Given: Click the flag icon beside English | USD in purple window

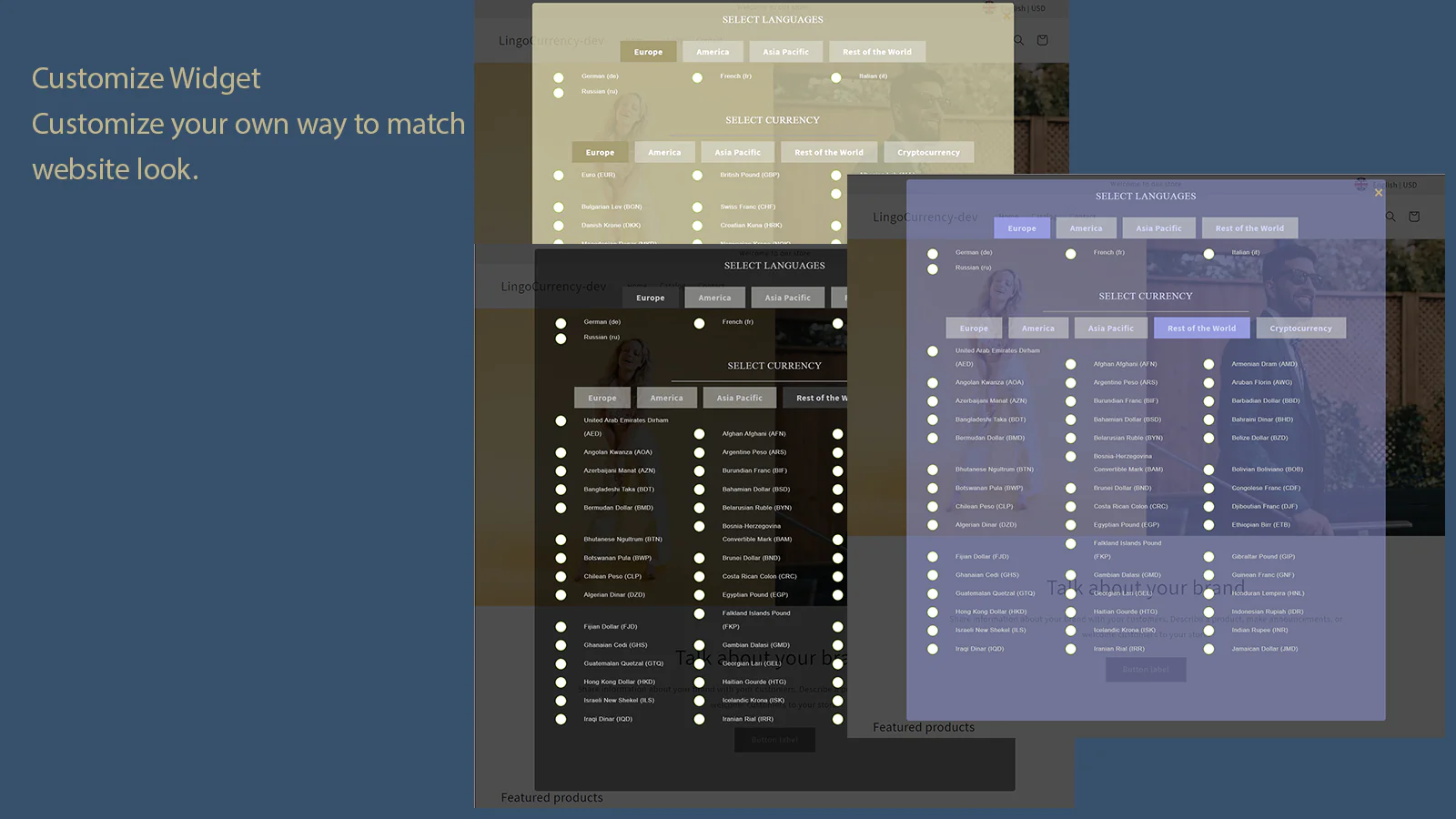Looking at the screenshot, I should pos(1360,184).
